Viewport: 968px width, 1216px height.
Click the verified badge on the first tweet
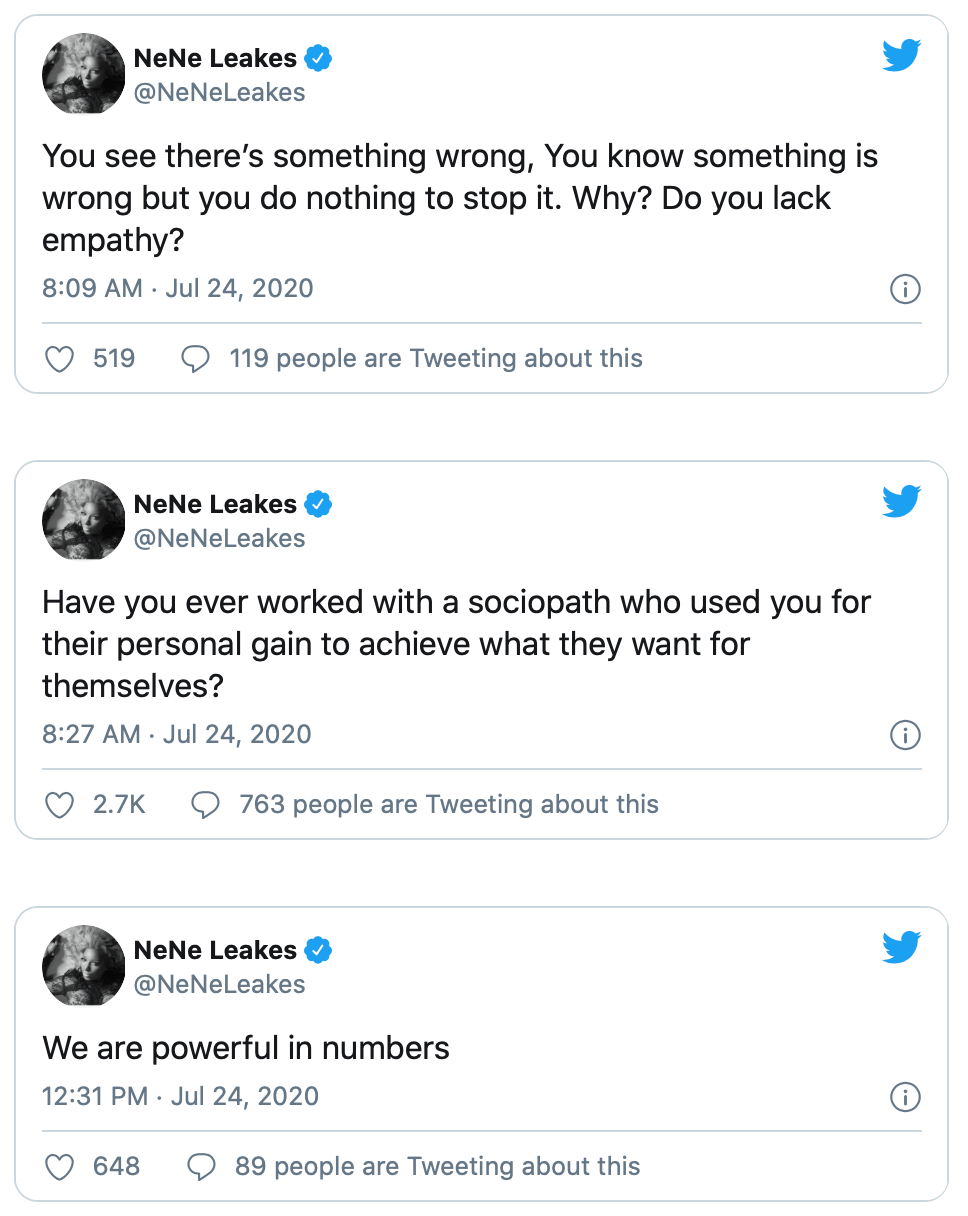pos(318,59)
